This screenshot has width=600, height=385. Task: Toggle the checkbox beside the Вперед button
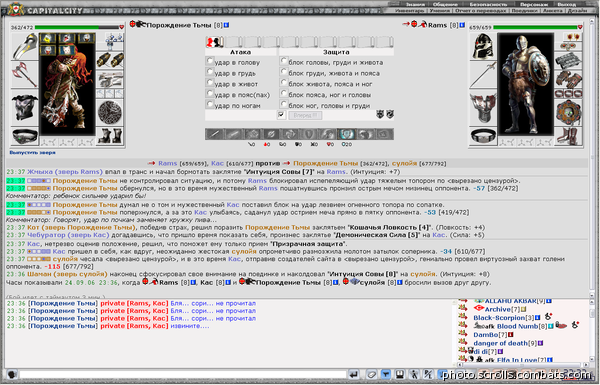[x=282, y=115]
